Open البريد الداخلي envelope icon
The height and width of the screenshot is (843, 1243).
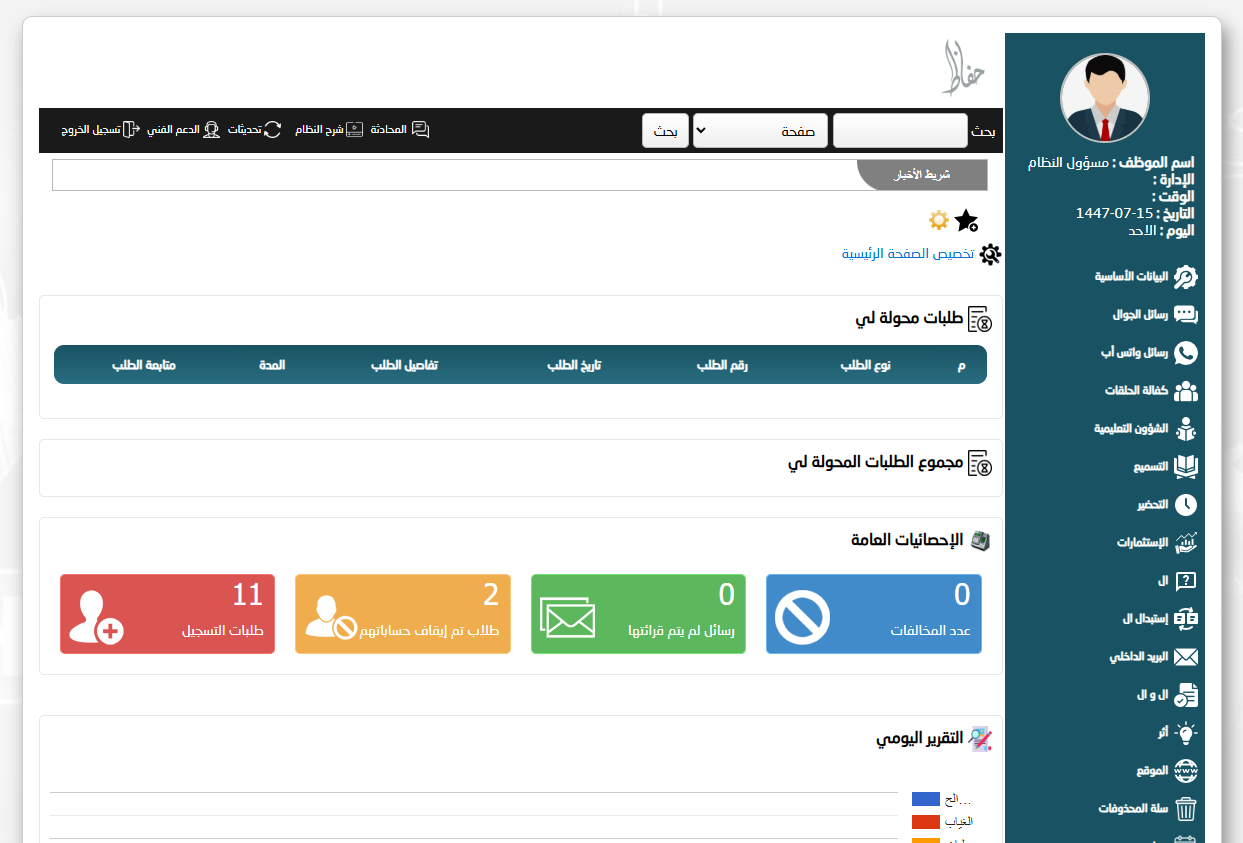1185,657
